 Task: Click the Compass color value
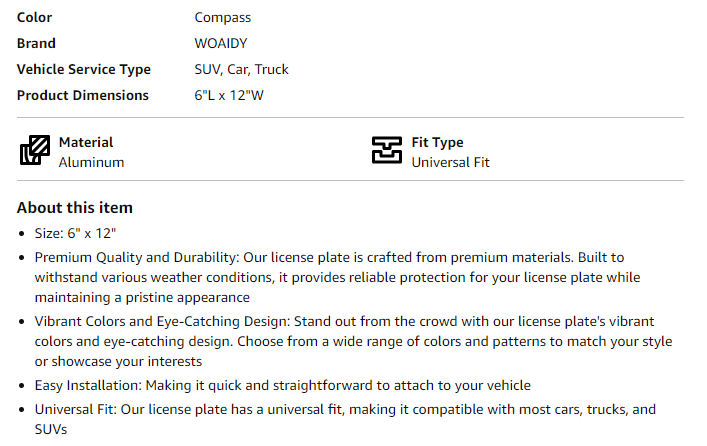(222, 18)
